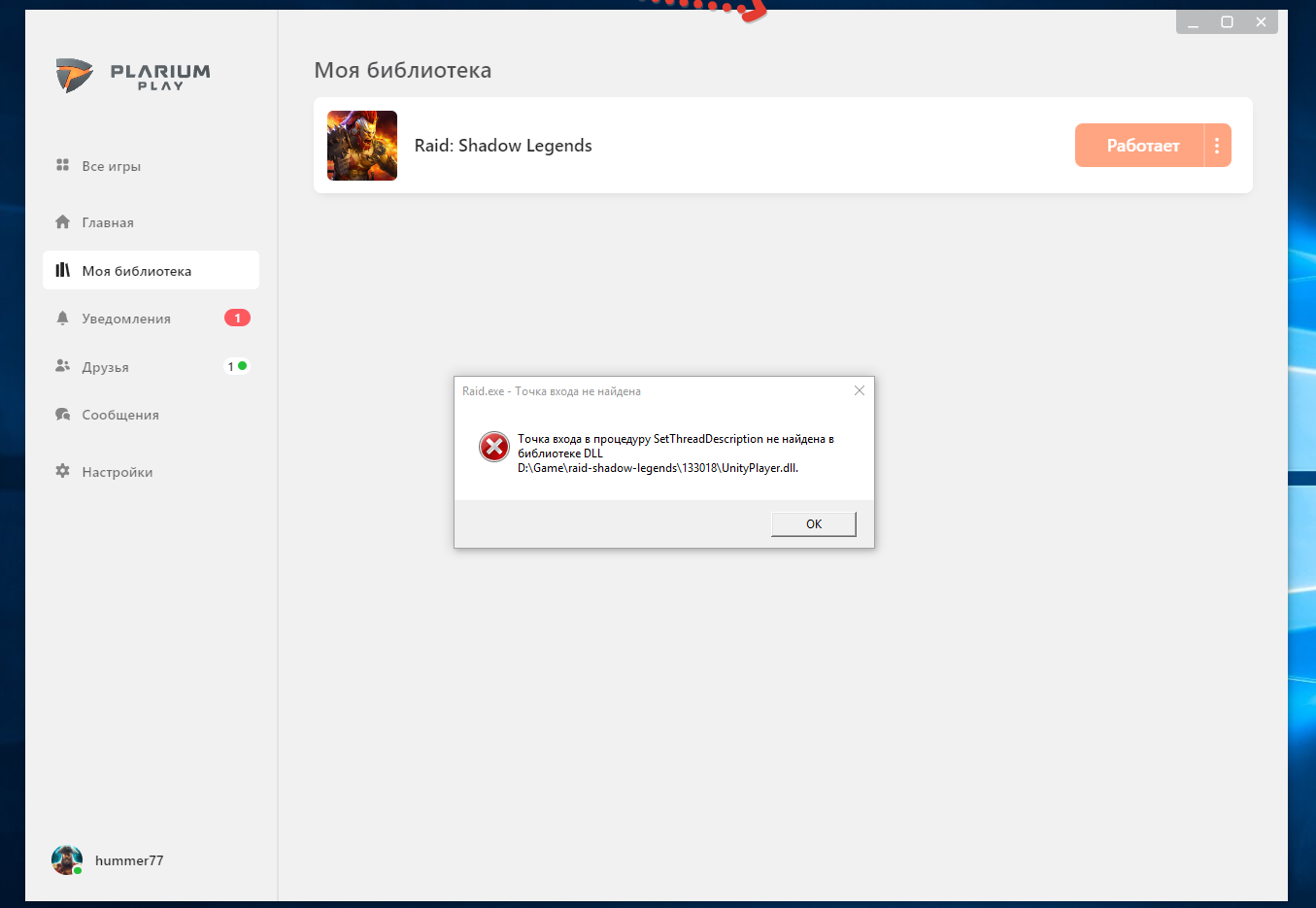Click the Друзья people icon

point(62,366)
